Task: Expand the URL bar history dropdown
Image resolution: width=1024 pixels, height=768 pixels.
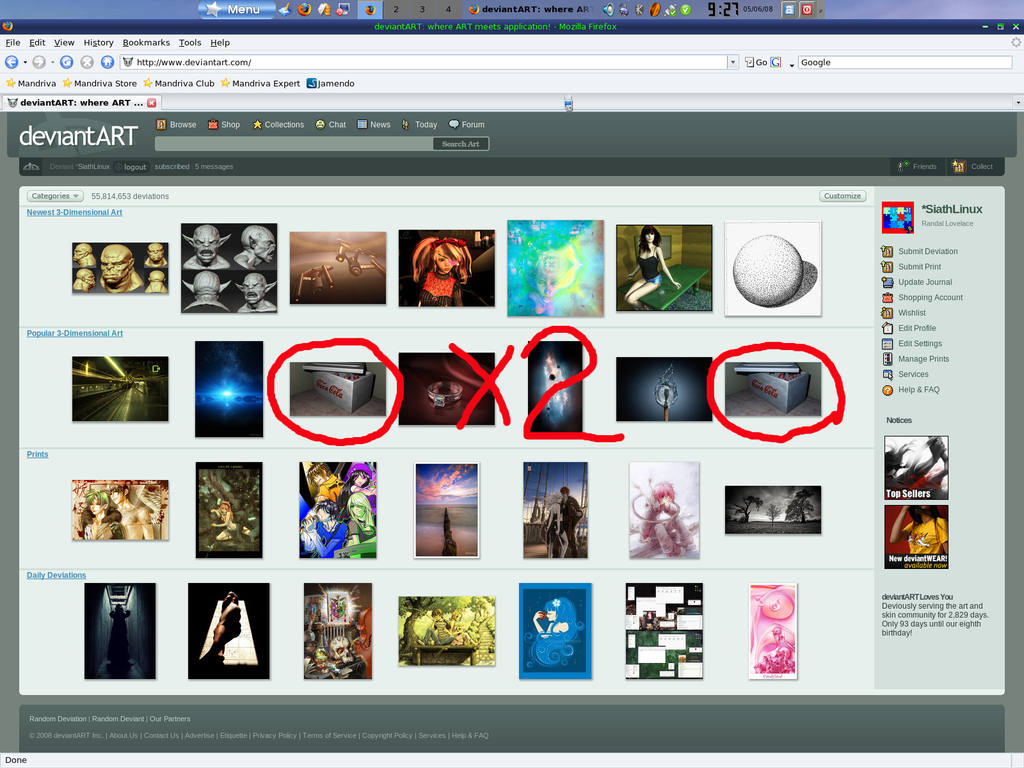Action: (733, 62)
